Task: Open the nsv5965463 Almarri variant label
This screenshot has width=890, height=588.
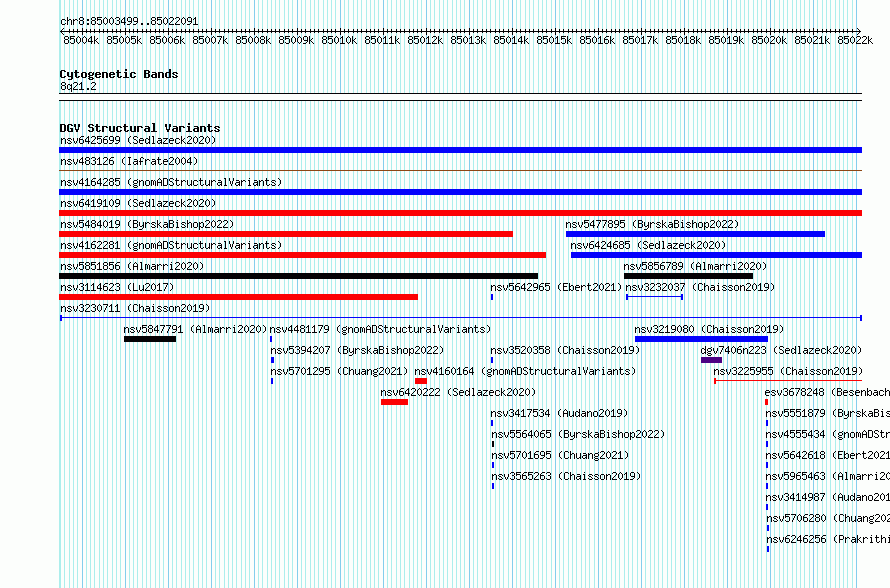Action: pyautogui.click(x=828, y=476)
